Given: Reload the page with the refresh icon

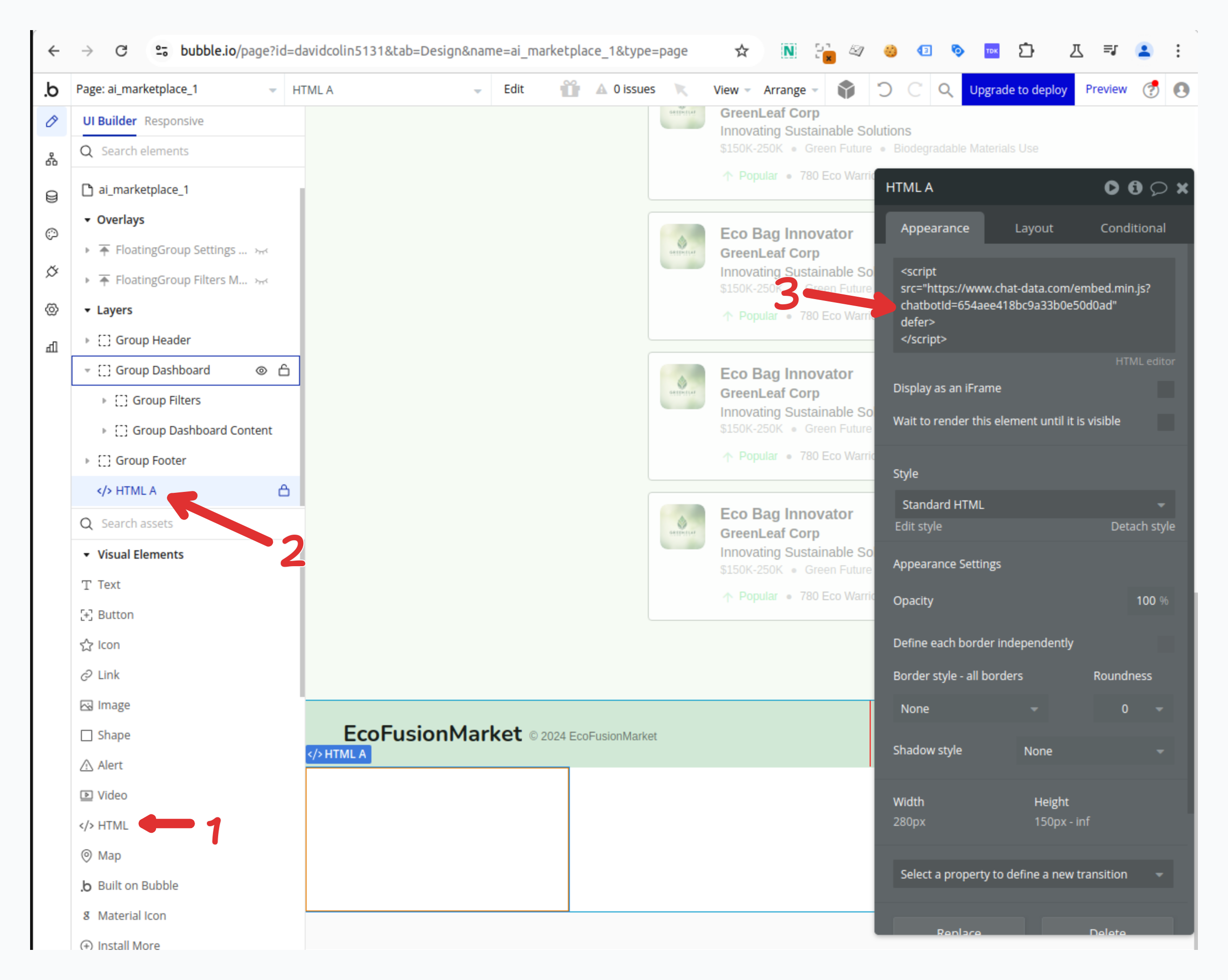Looking at the screenshot, I should 121,51.
